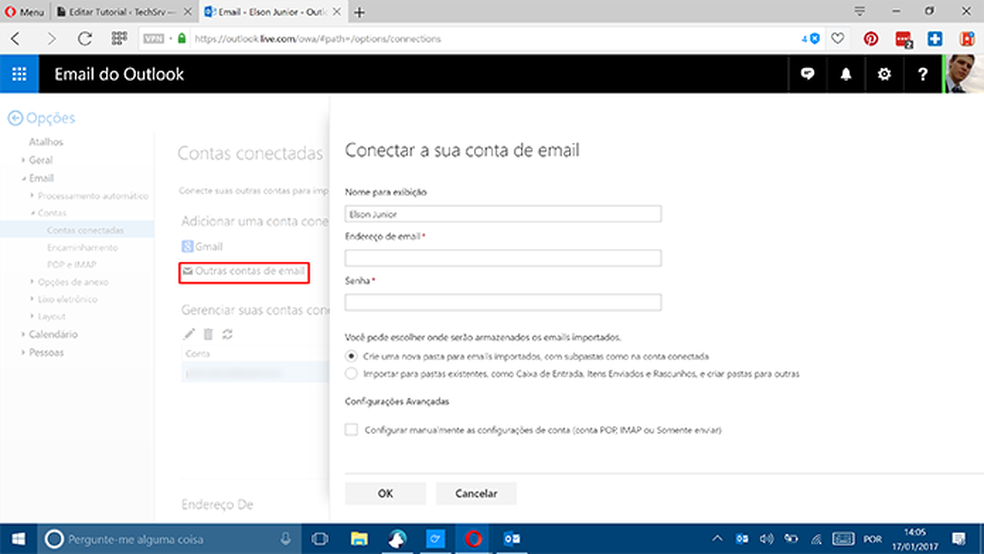Open the blue plus extension icon
This screenshot has width=984, height=554.
click(935, 39)
